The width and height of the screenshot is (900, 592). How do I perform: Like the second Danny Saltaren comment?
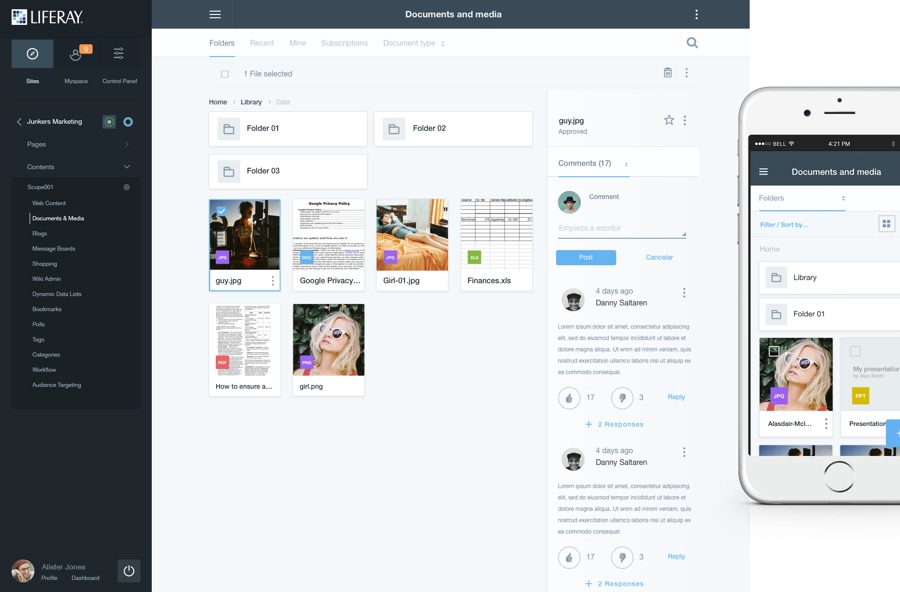(x=569, y=557)
